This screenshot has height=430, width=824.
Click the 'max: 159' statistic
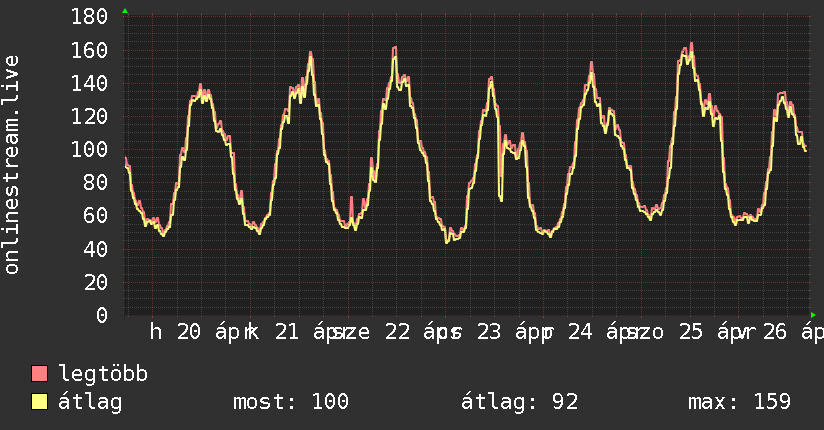click(x=739, y=403)
